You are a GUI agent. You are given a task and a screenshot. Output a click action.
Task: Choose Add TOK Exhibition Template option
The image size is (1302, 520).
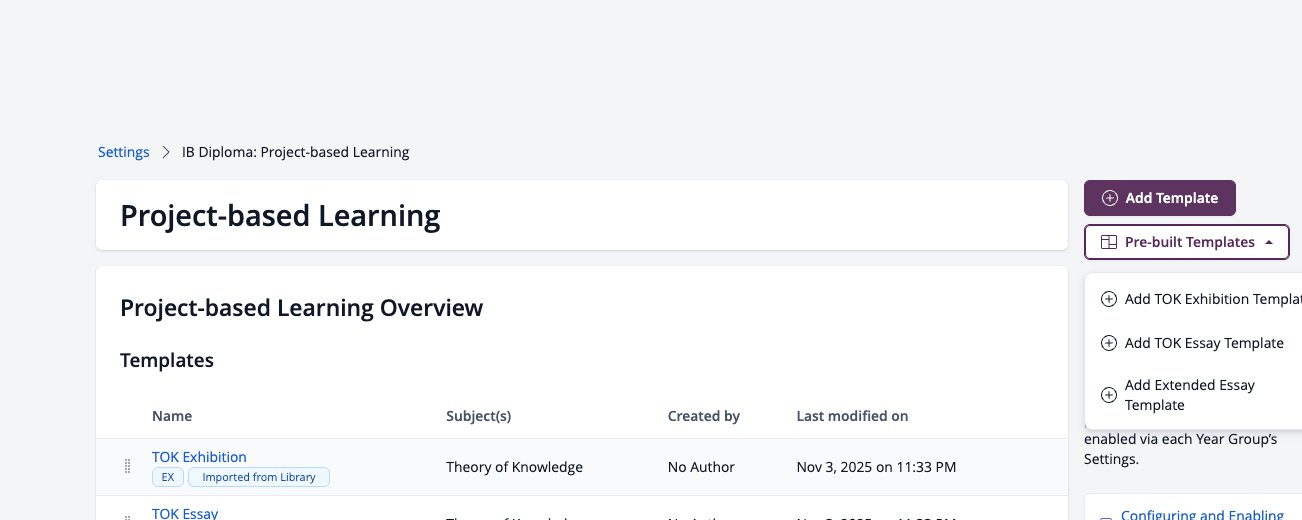pyautogui.click(x=1201, y=299)
